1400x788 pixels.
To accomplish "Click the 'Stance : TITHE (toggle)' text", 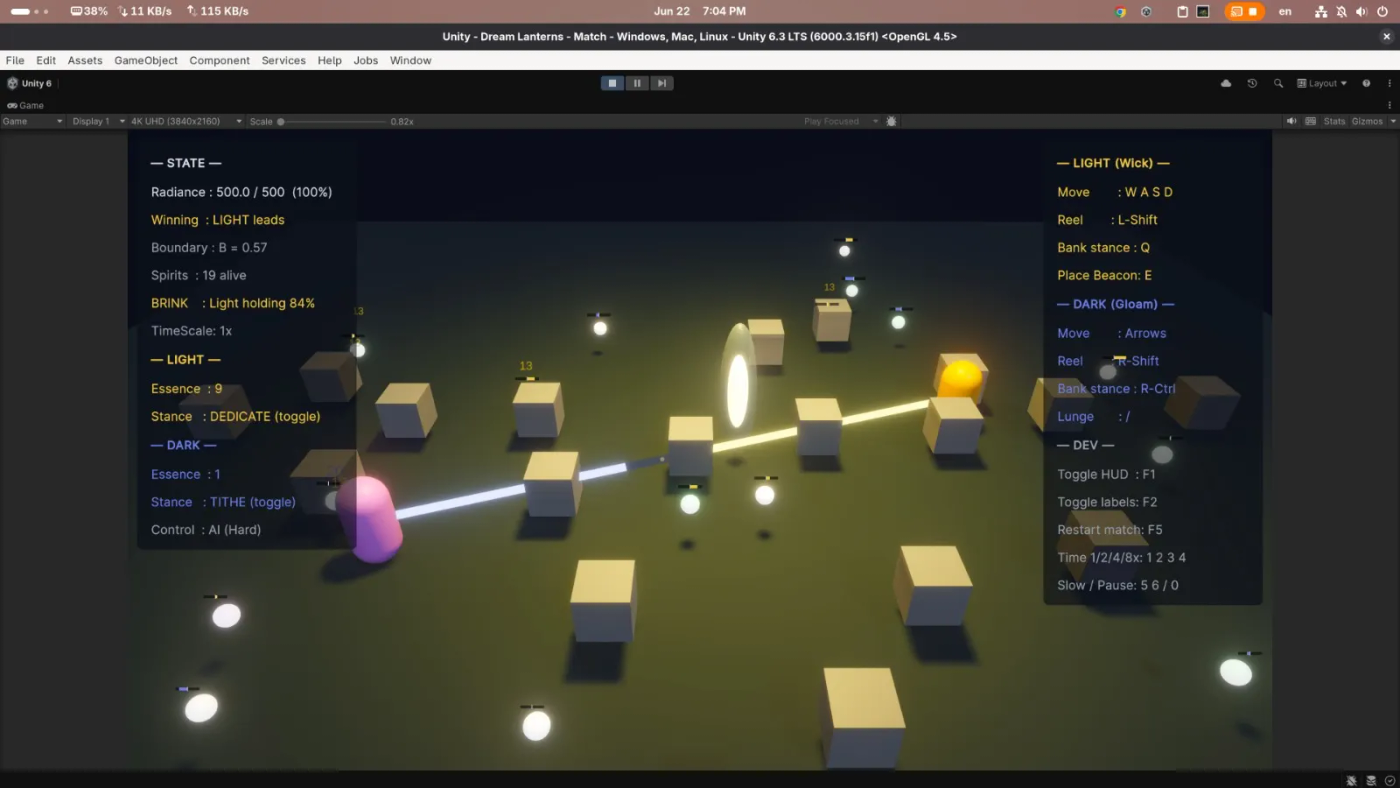I will (x=223, y=502).
